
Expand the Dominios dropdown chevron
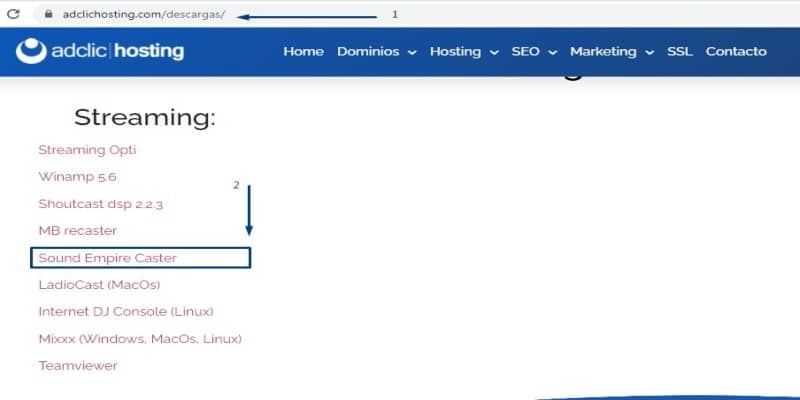click(412, 53)
